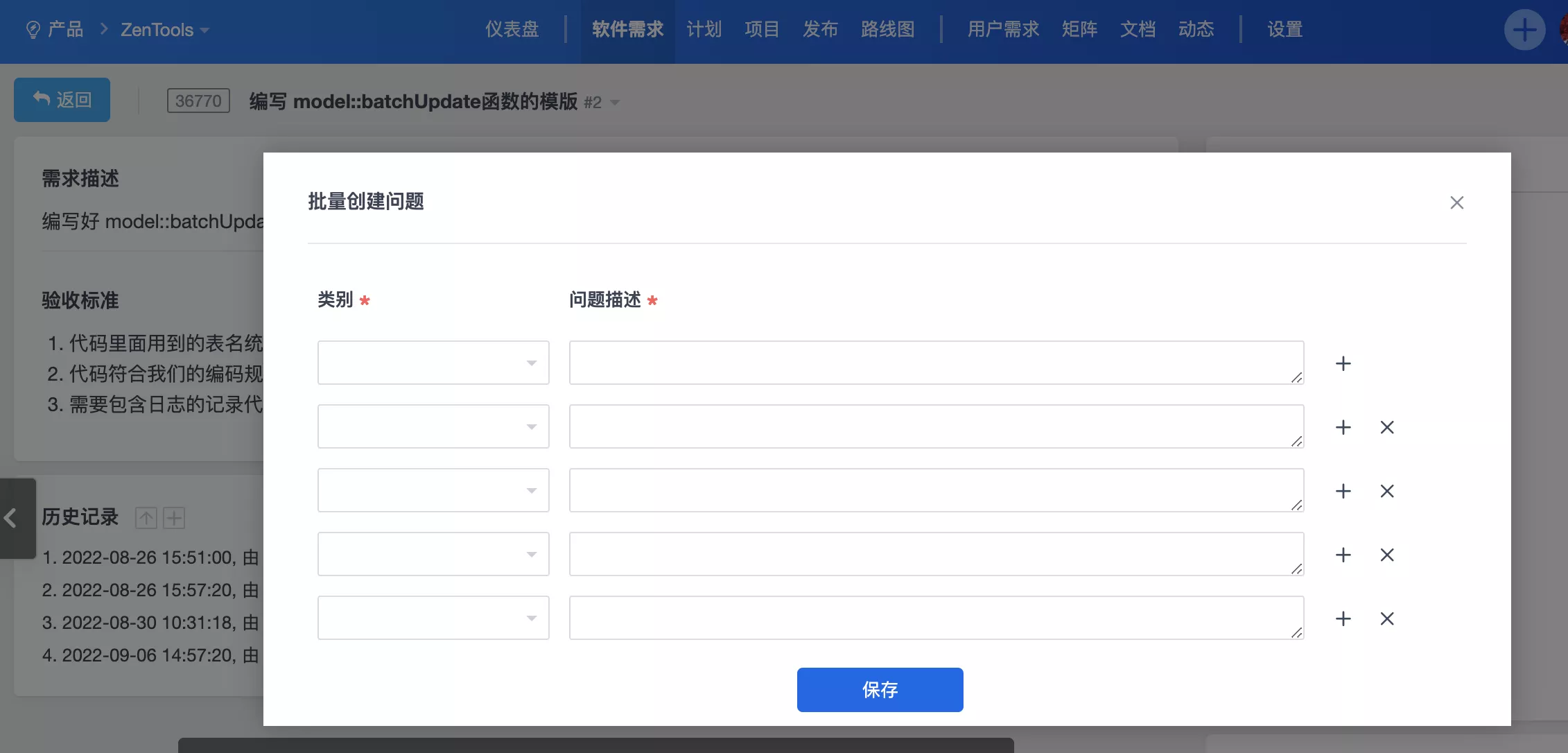Screen dimensions: 1568x753
Task: Add a row after the second issue row
Action: tap(1343, 427)
